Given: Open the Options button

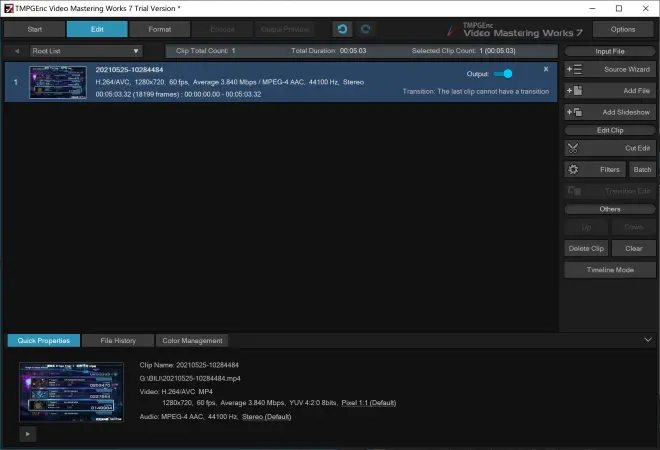Looking at the screenshot, I should coord(623,29).
